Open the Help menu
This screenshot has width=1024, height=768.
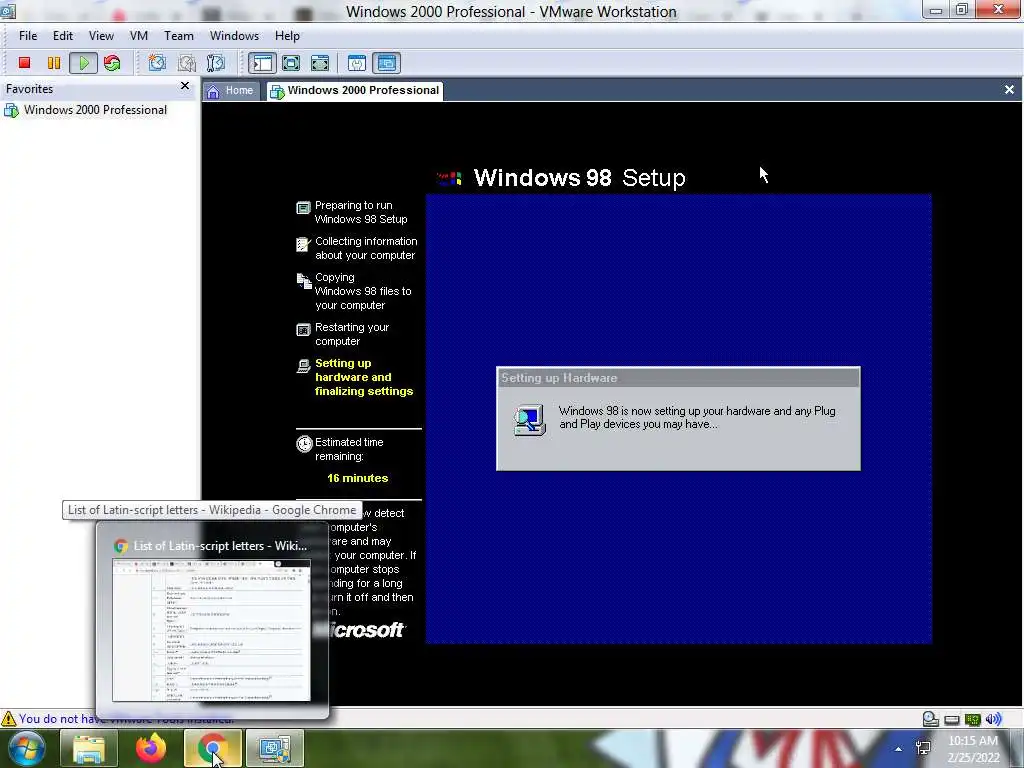tap(287, 36)
